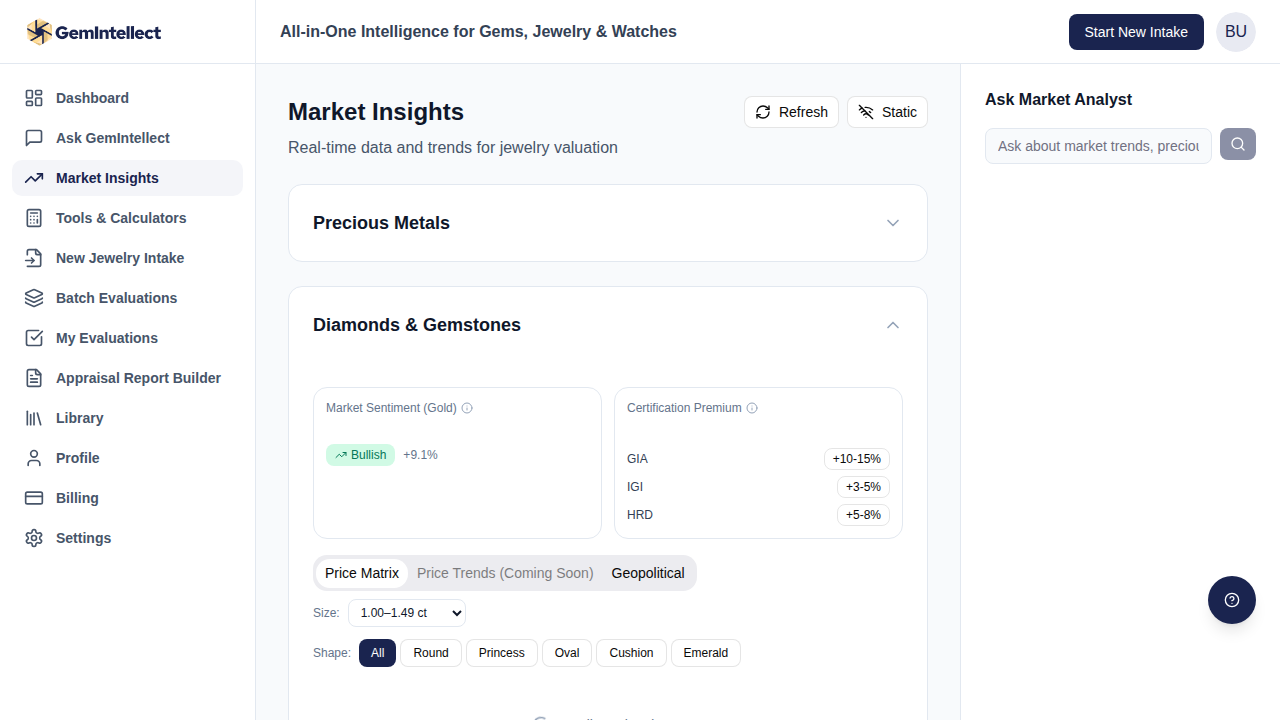Click the Ask GemIntellect chat bubble icon
The height and width of the screenshot is (720, 1280).
(x=34, y=138)
